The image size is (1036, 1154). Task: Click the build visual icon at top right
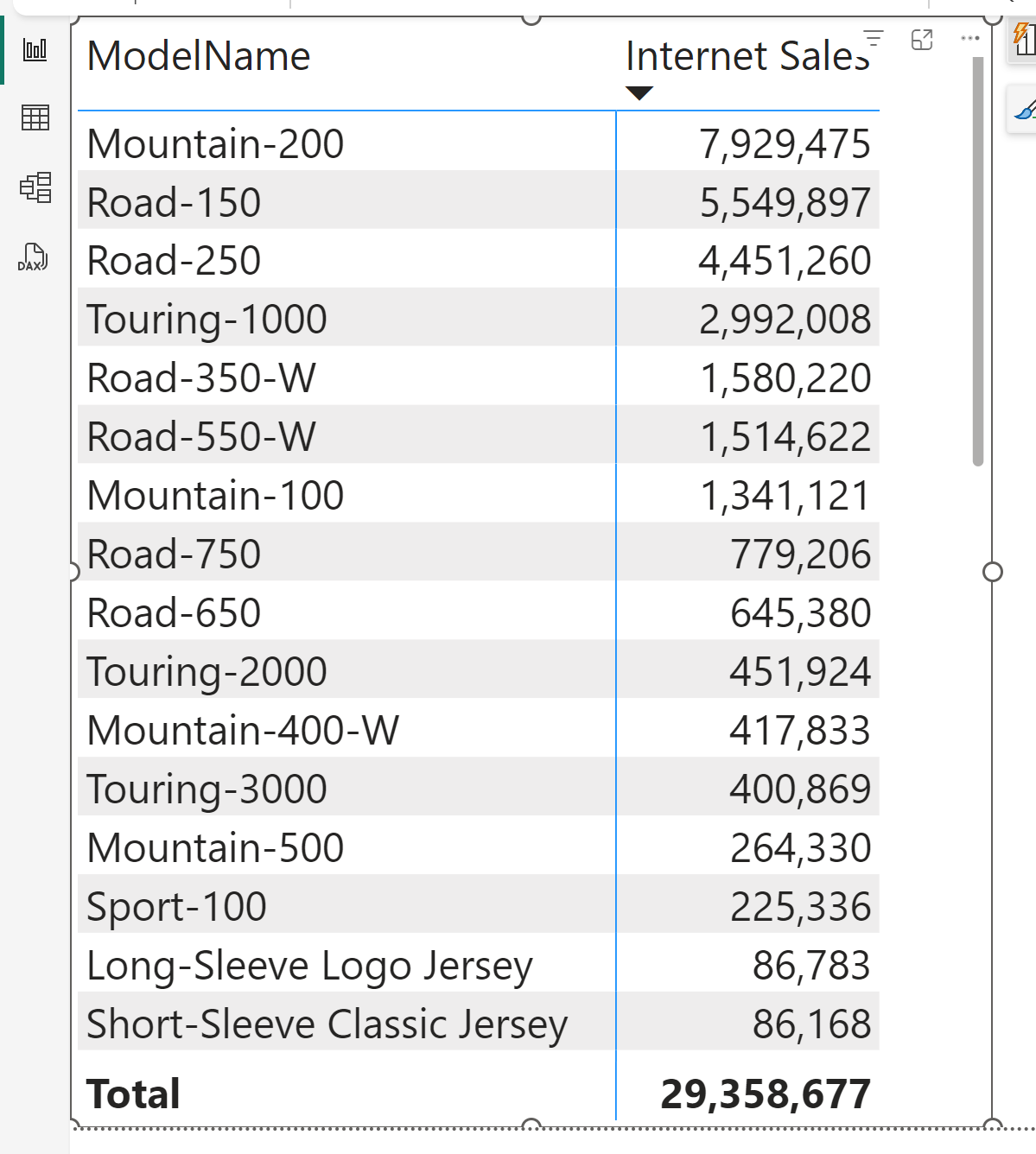tap(1024, 39)
